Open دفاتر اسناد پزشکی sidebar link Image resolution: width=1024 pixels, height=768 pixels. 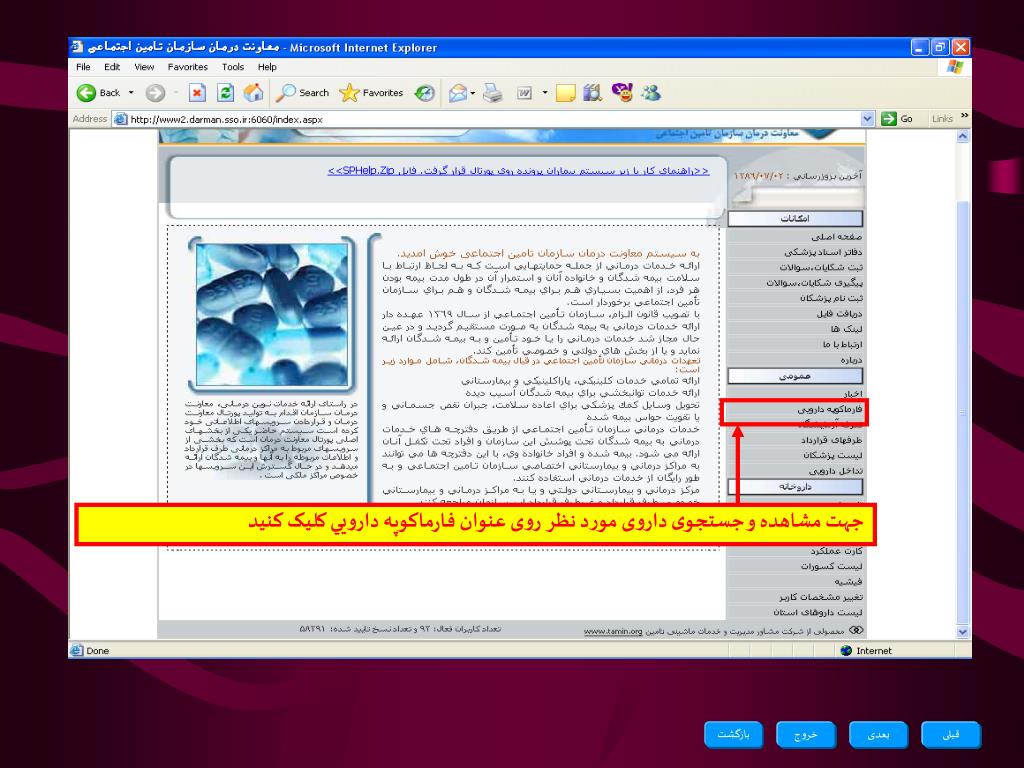click(823, 252)
